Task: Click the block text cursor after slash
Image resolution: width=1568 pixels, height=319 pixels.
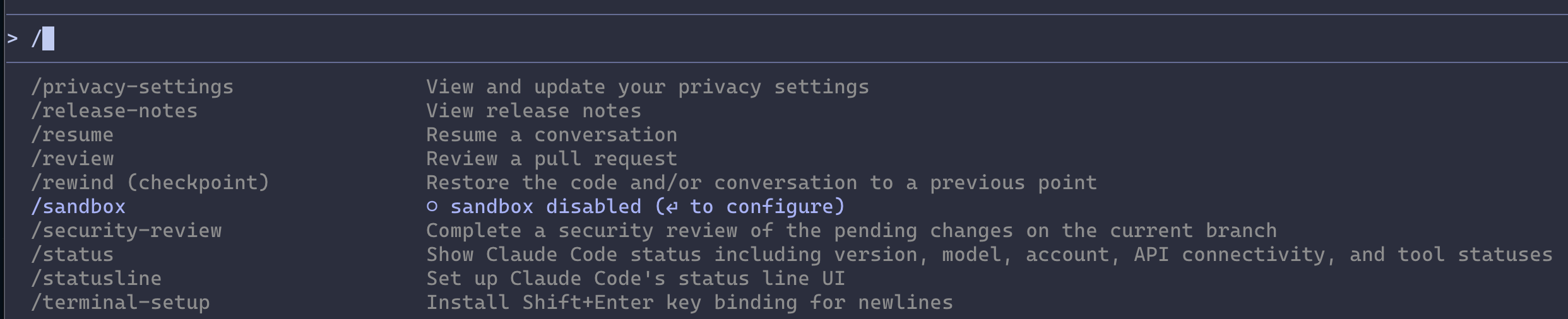Action: pos(48,39)
